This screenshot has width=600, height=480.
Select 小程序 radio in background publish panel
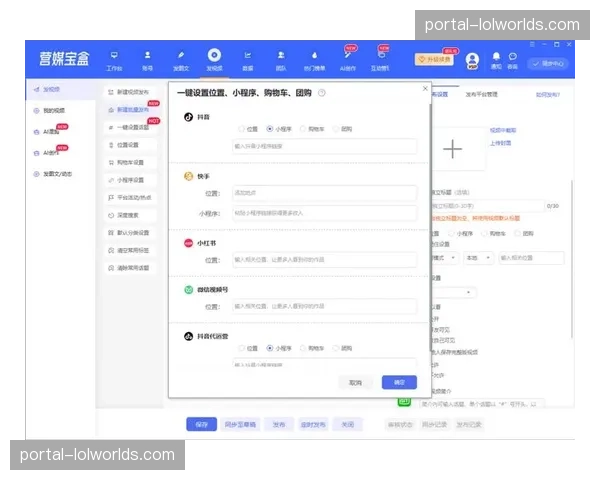point(452,233)
